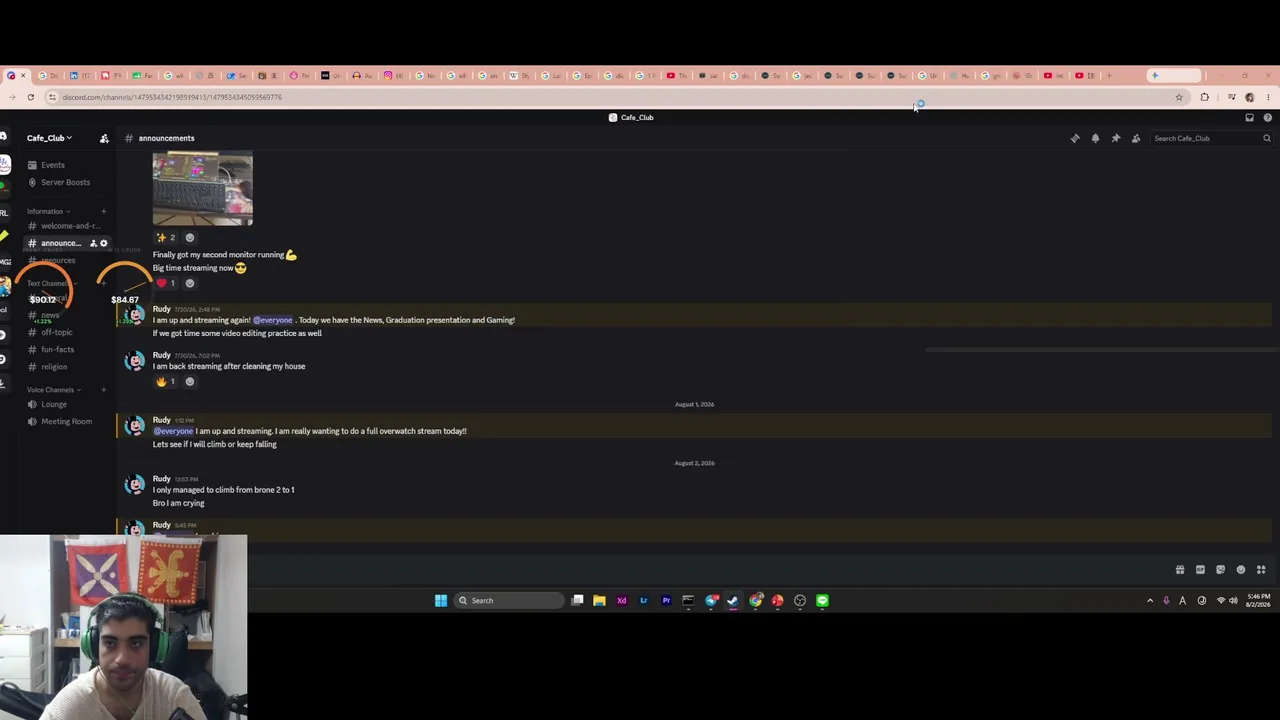
Task: Click the Search Cafe_Club field
Action: click(x=1211, y=138)
